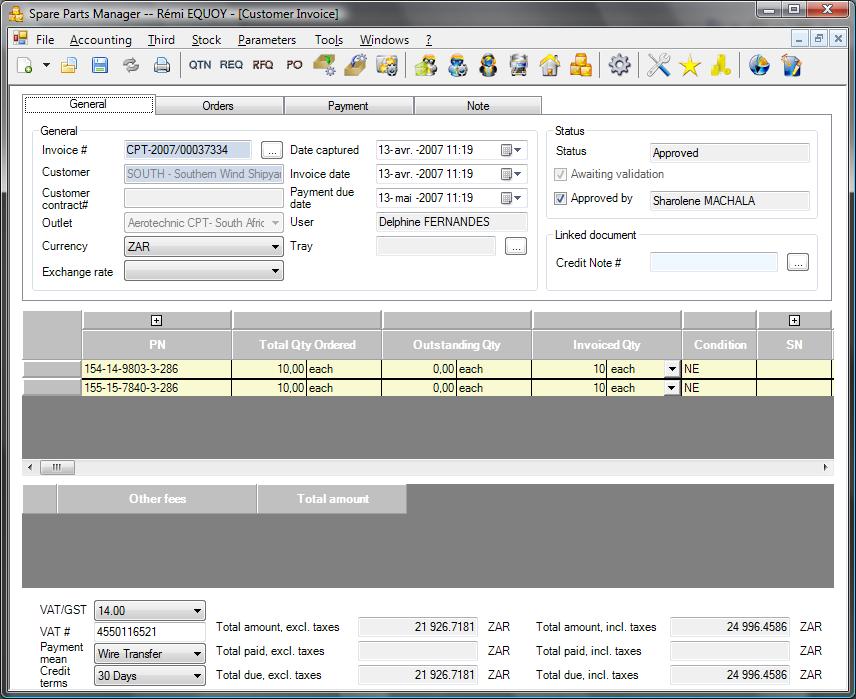Create a new document from the toolbar

tap(25, 66)
